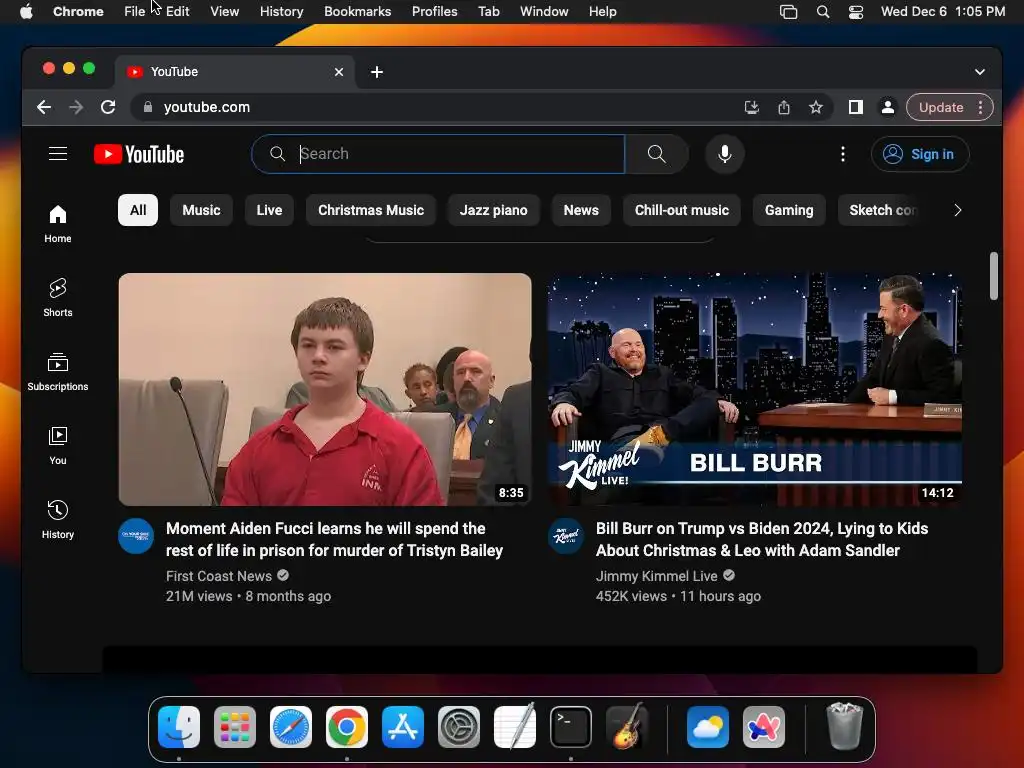Open Subscriptions in sidebar
Viewport: 1024px width, 768px height.
57,372
